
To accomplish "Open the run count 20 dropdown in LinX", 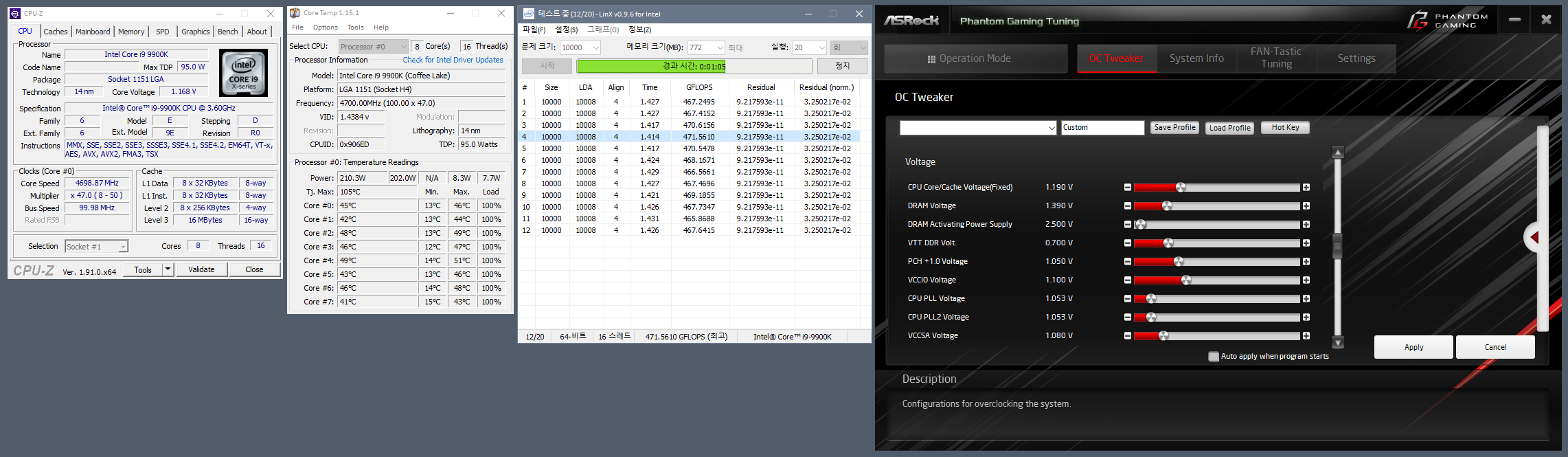I will [809, 47].
